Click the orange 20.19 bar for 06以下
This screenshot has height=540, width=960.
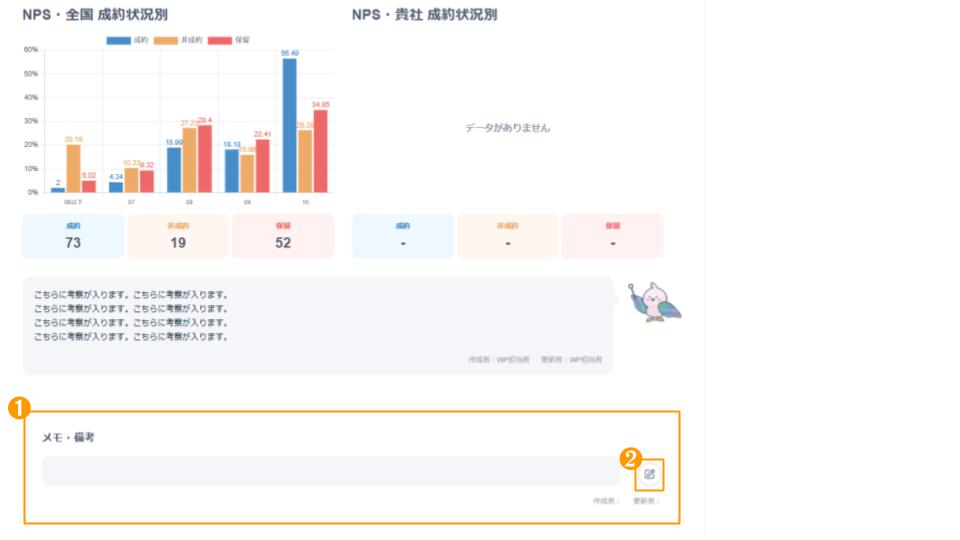[73, 168]
